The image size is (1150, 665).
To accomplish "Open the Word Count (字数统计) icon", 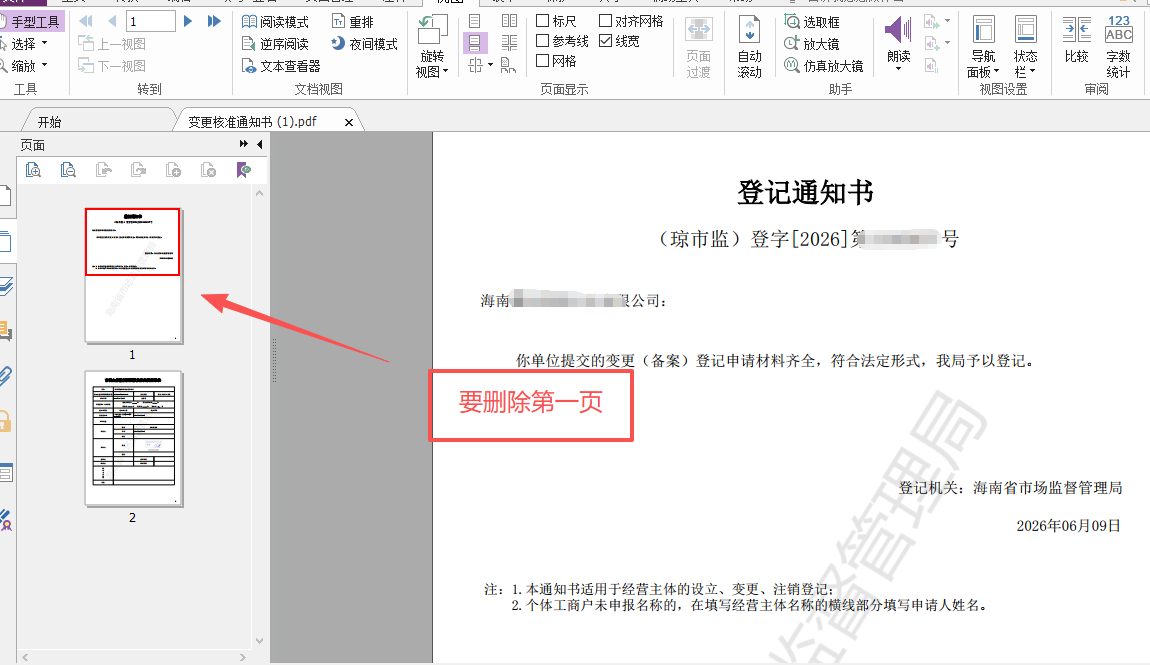I will (x=1118, y=47).
